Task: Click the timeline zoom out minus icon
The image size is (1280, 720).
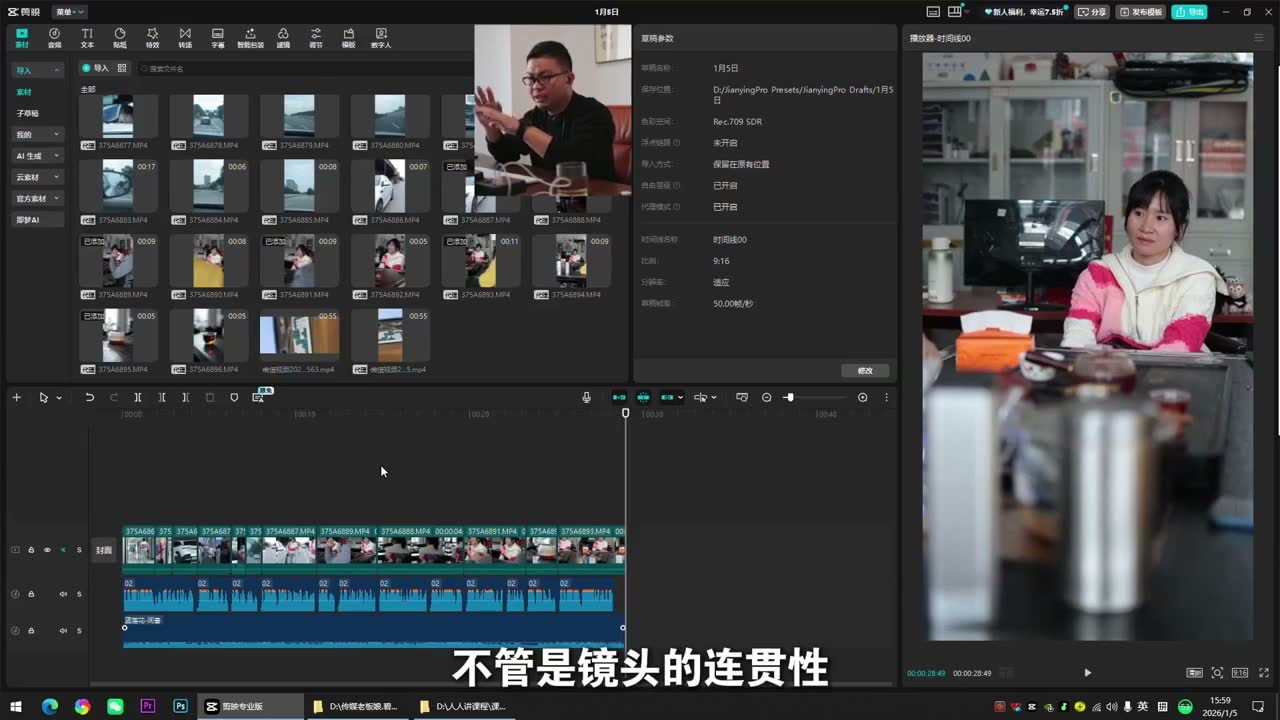Action: pos(767,397)
